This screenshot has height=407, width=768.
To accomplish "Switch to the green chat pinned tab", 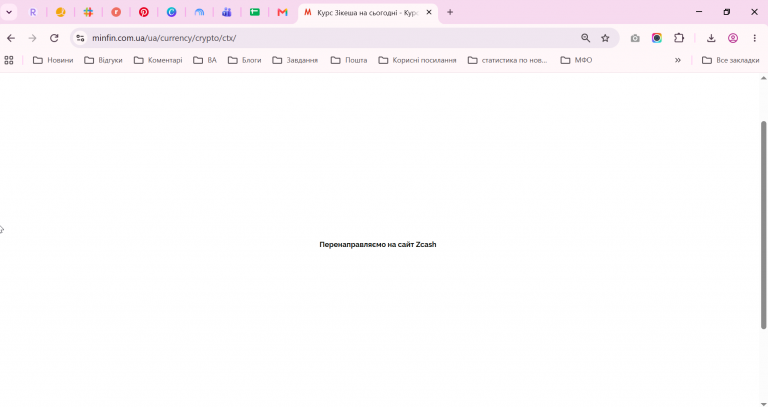I will click(x=255, y=12).
